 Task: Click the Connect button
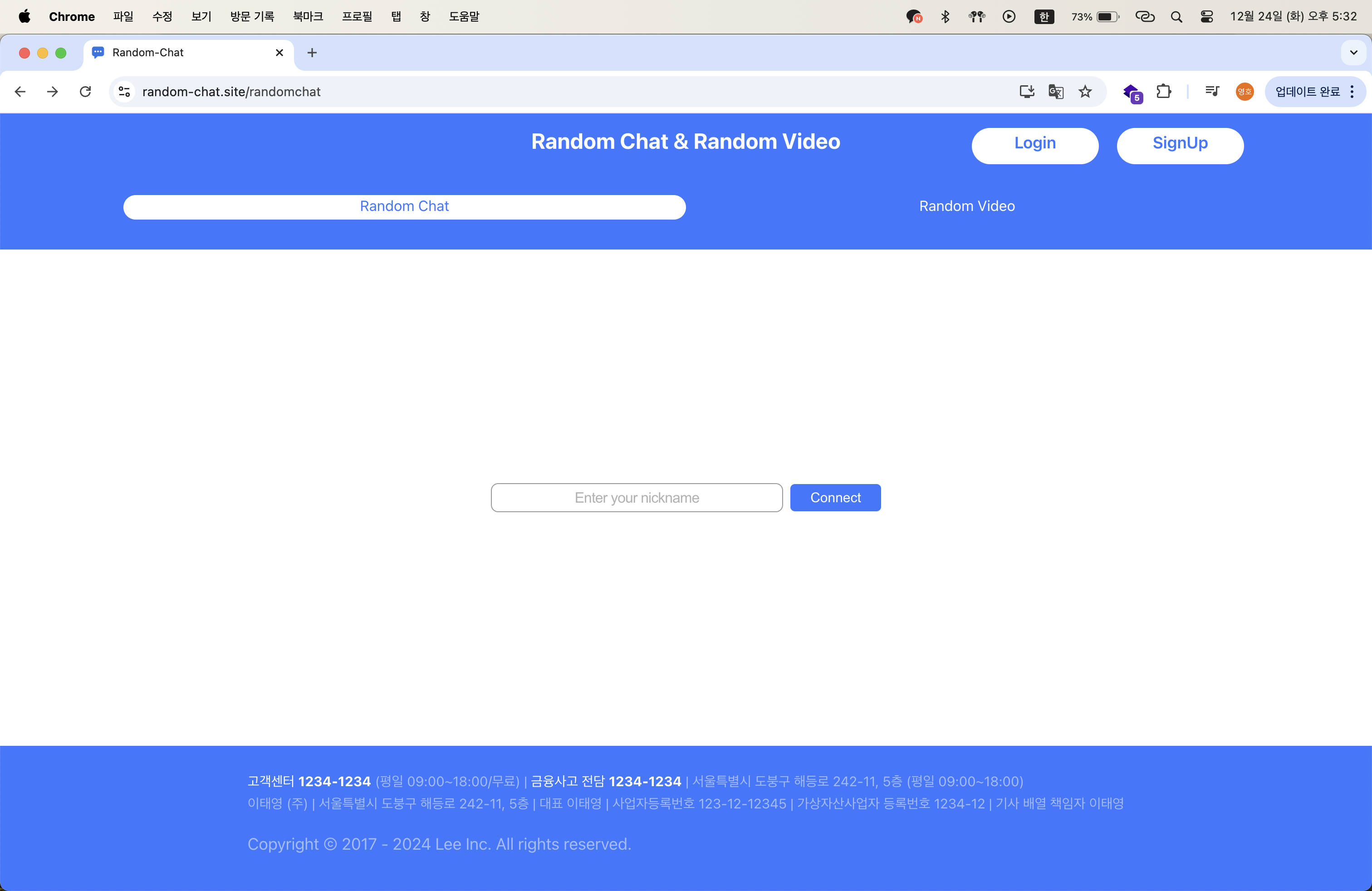(x=835, y=497)
